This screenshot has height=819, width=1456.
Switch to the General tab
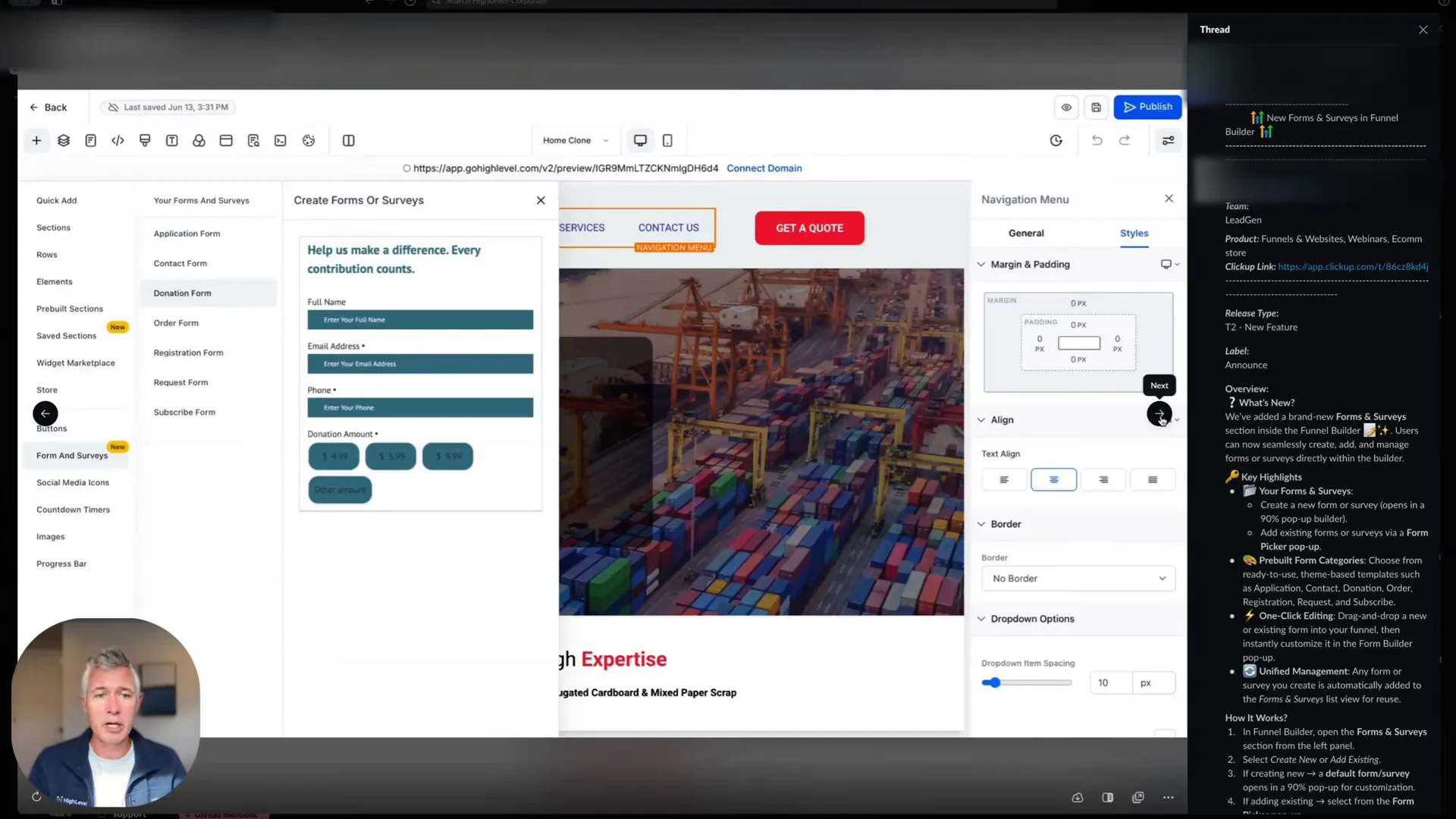pyautogui.click(x=1026, y=233)
